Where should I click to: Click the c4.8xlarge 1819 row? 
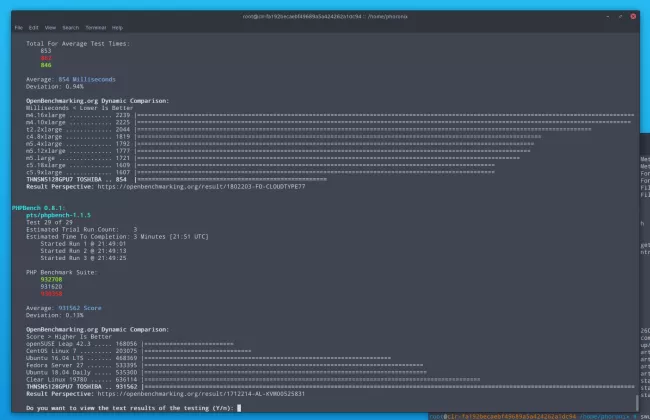pos(284,136)
